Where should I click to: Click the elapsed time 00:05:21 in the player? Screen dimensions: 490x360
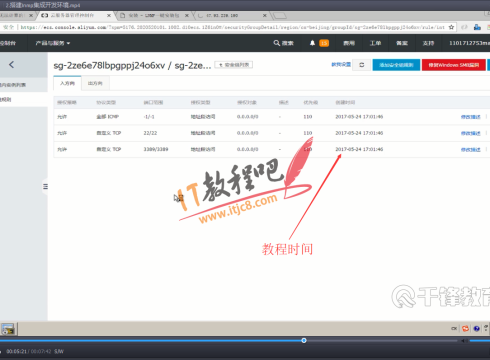16,351
